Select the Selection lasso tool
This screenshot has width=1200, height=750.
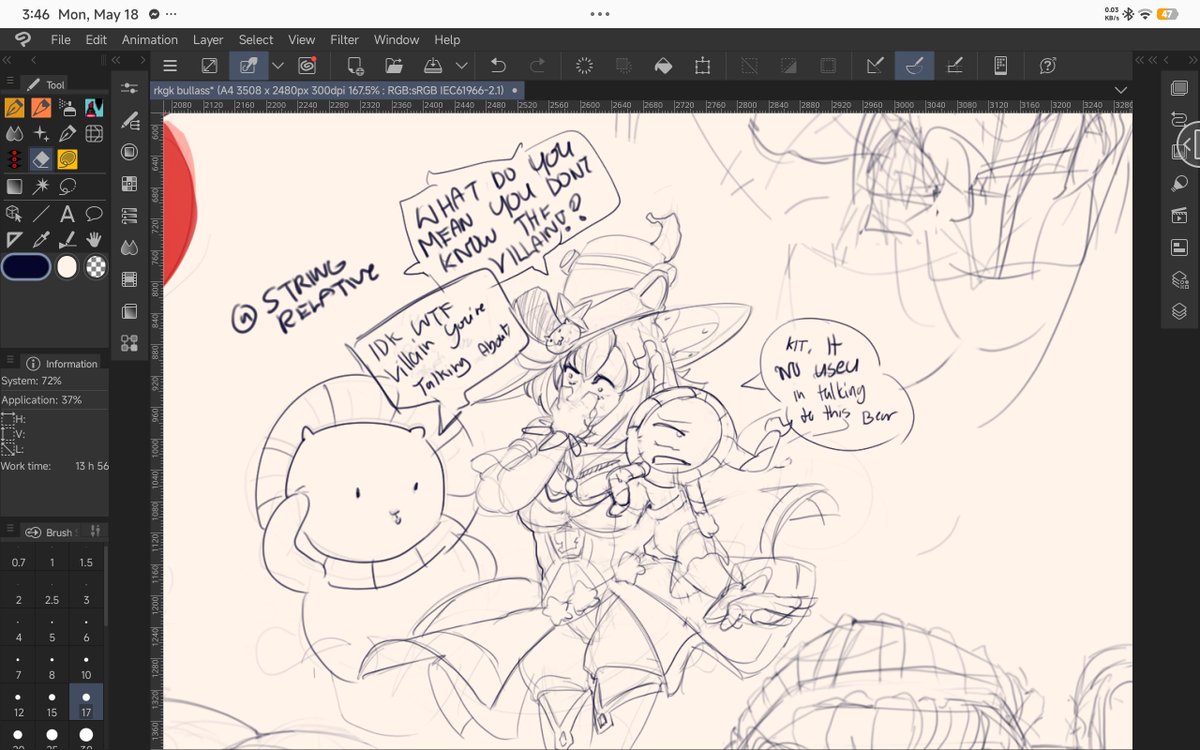[x=68, y=186]
